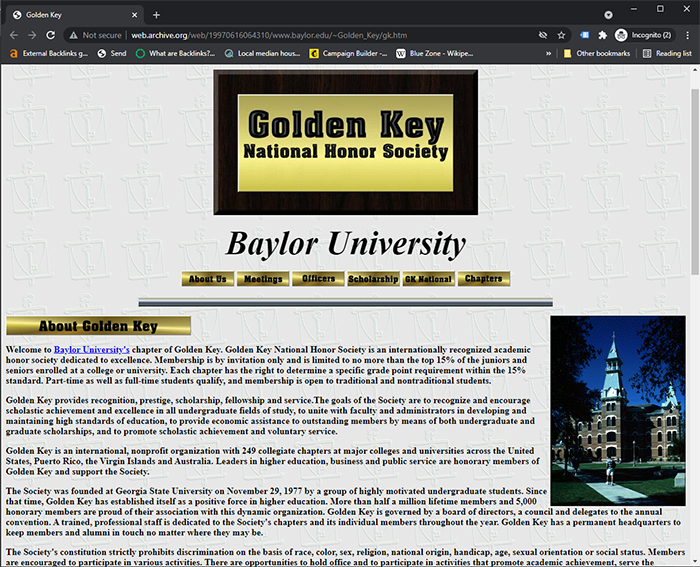Image resolution: width=700 pixels, height=567 pixels.
Task: Click the blue extension icon beside puzzle piece
Action: [x=584, y=35]
